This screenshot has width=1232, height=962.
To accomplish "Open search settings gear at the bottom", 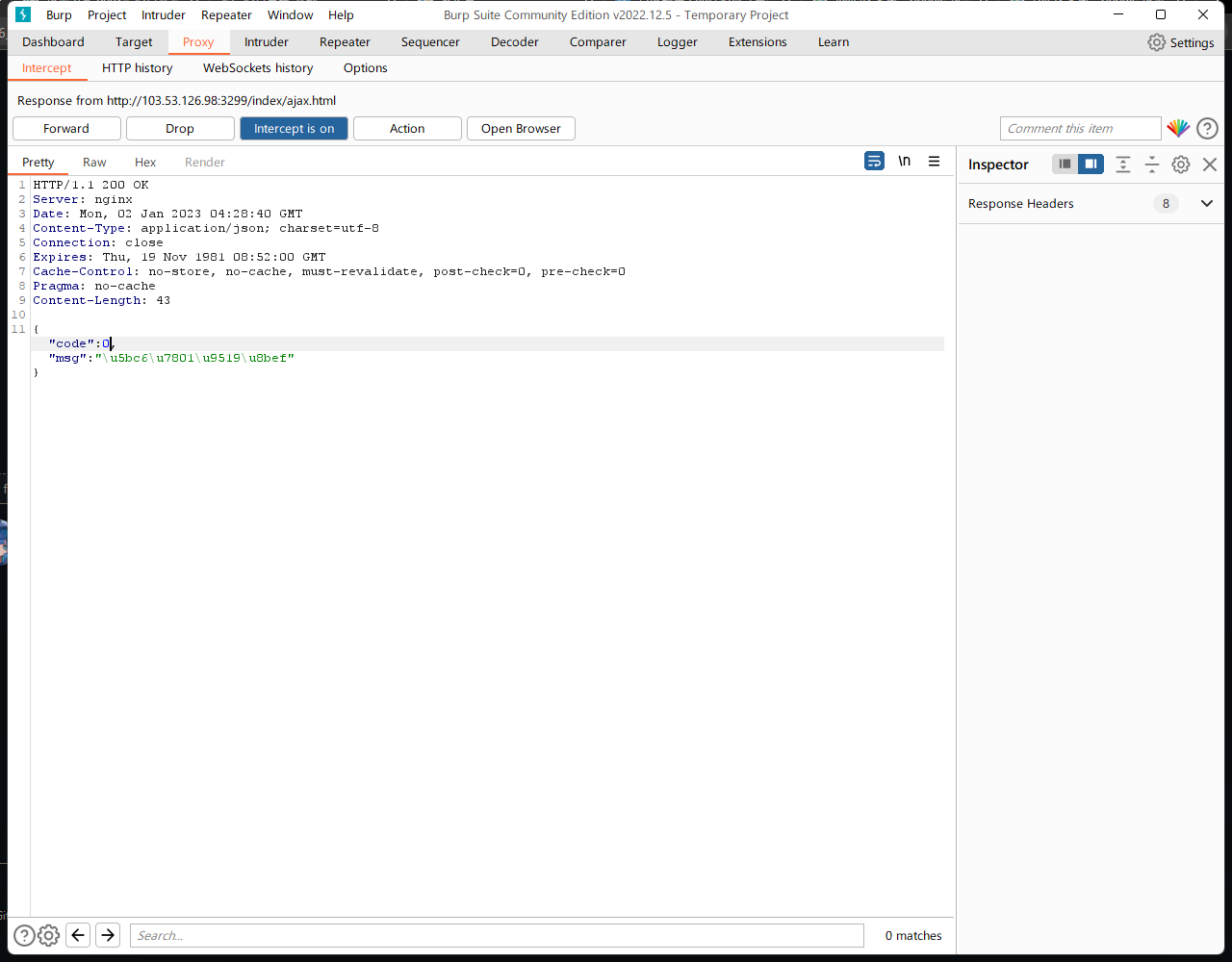I will pos(48,935).
